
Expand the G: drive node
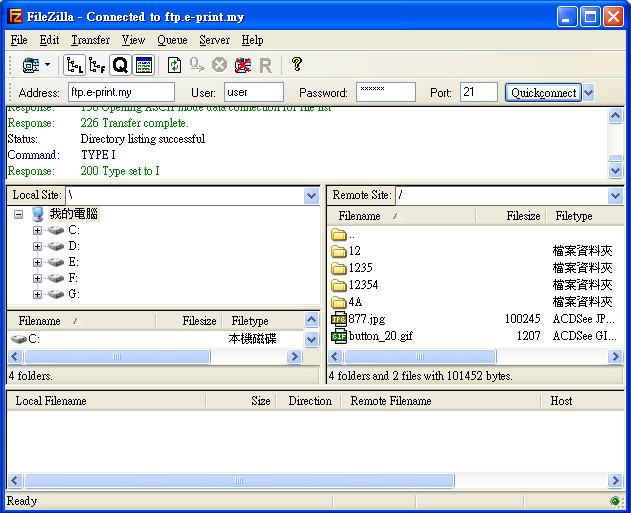pyautogui.click(x=37, y=295)
